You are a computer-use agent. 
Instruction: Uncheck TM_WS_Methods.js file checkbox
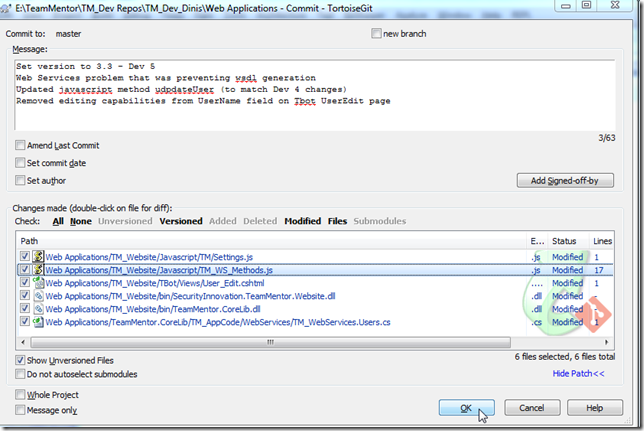click(25, 270)
